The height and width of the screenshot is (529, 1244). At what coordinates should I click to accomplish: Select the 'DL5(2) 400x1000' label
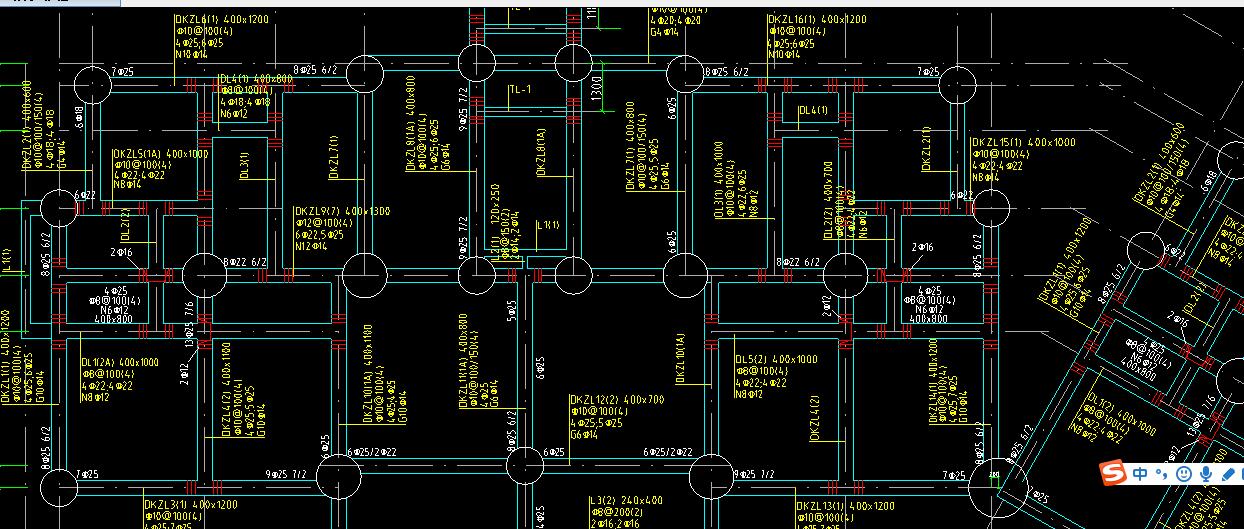(776, 359)
